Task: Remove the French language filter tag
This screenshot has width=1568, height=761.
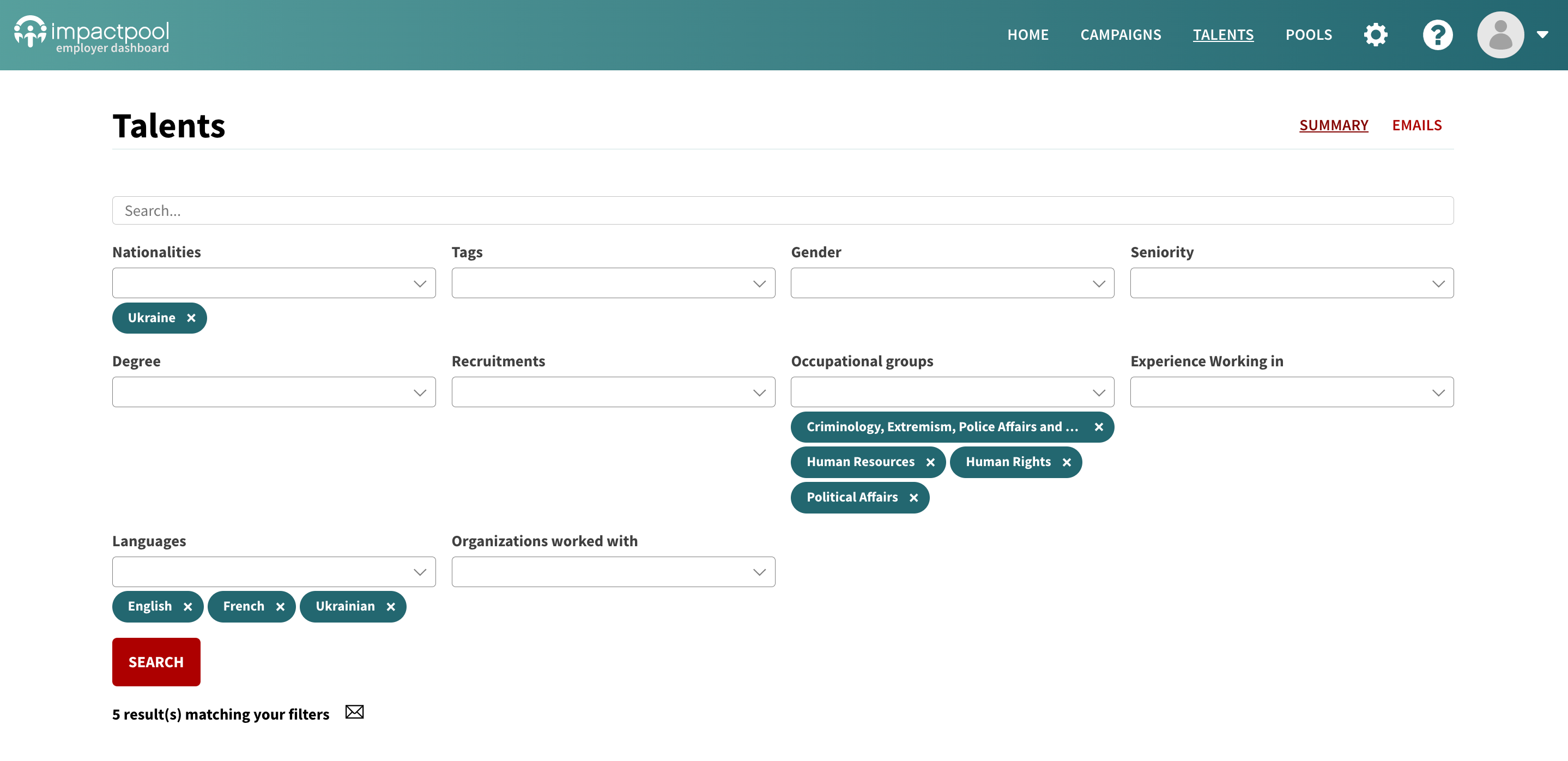Action: pos(280,606)
